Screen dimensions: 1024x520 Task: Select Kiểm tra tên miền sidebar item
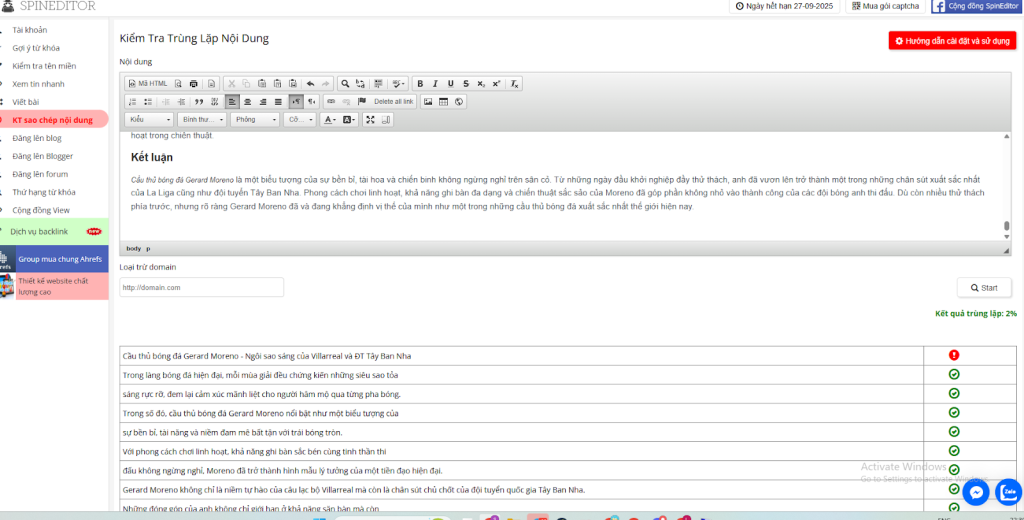click(43, 66)
